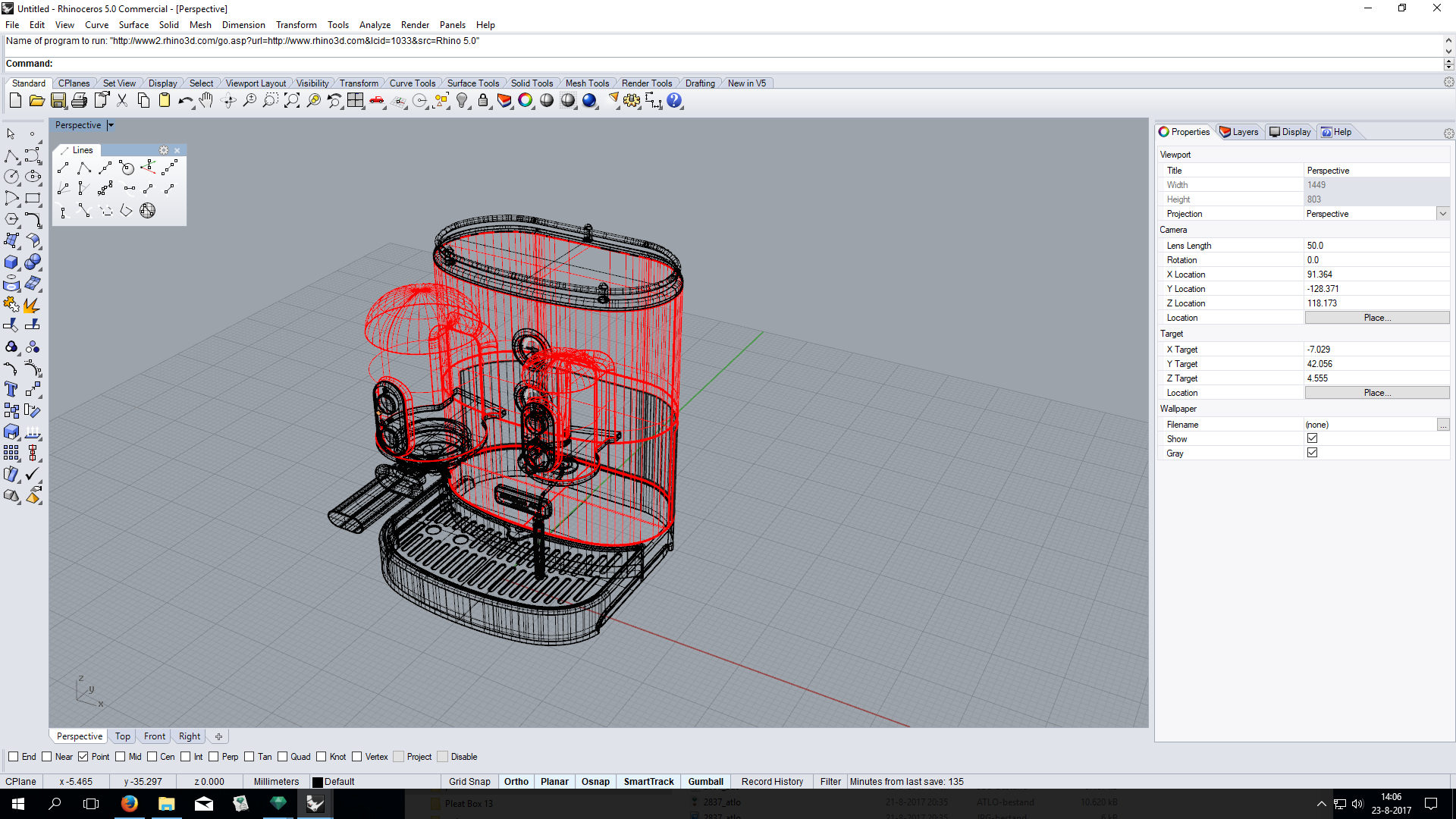1456x819 pixels.
Task: Switch to the Layers panel tab
Action: point(1238,132)
